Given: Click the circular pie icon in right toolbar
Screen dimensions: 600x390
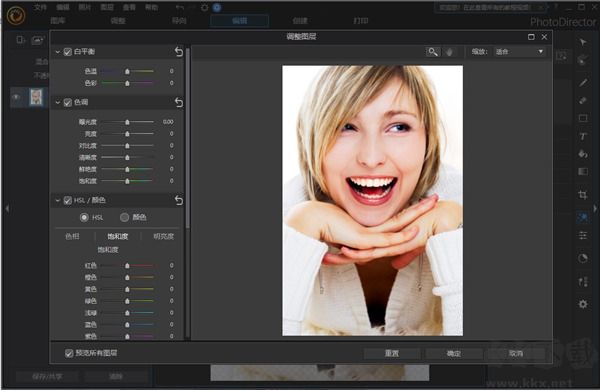Looking at the screenshot, I should 583,258.
